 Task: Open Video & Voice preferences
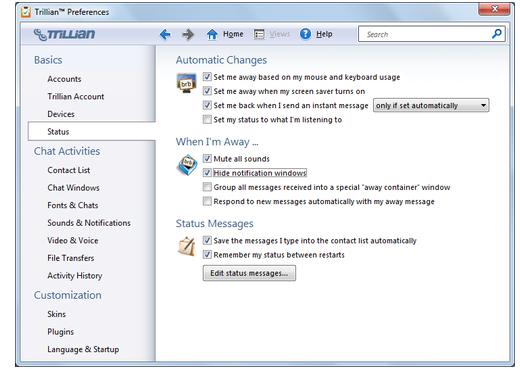[73, 240]
